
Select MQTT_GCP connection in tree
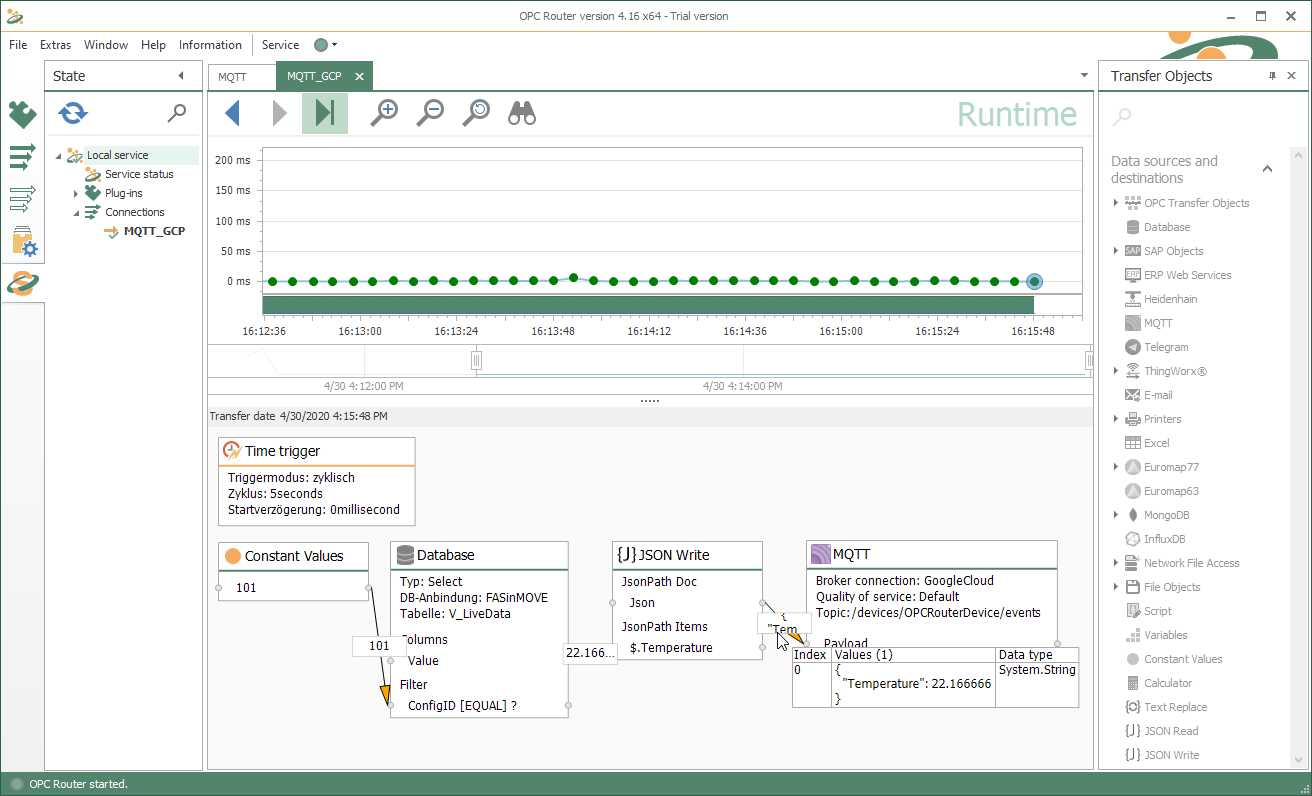(x=154, y=231)
